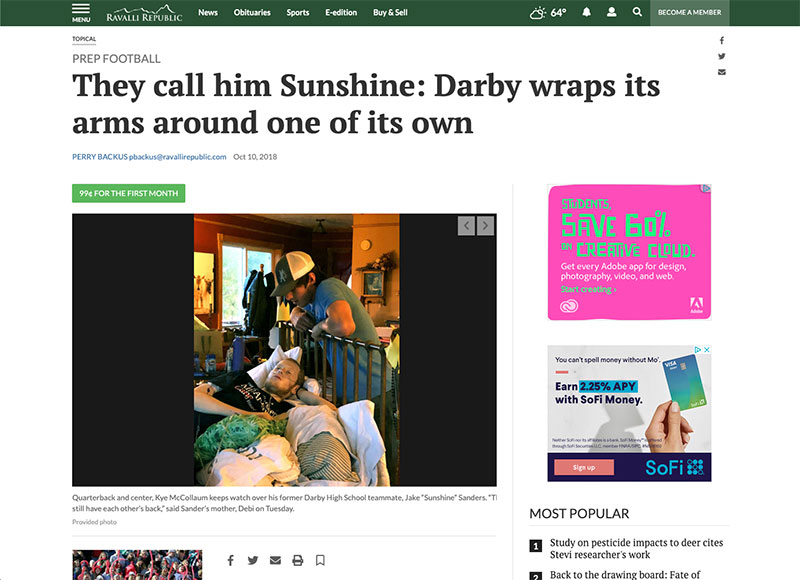The height and width of the screenshot is (580, 800).
Task: Email article using the top-right envelope icon
Action: pyautogui.click(x=721, y=72)
